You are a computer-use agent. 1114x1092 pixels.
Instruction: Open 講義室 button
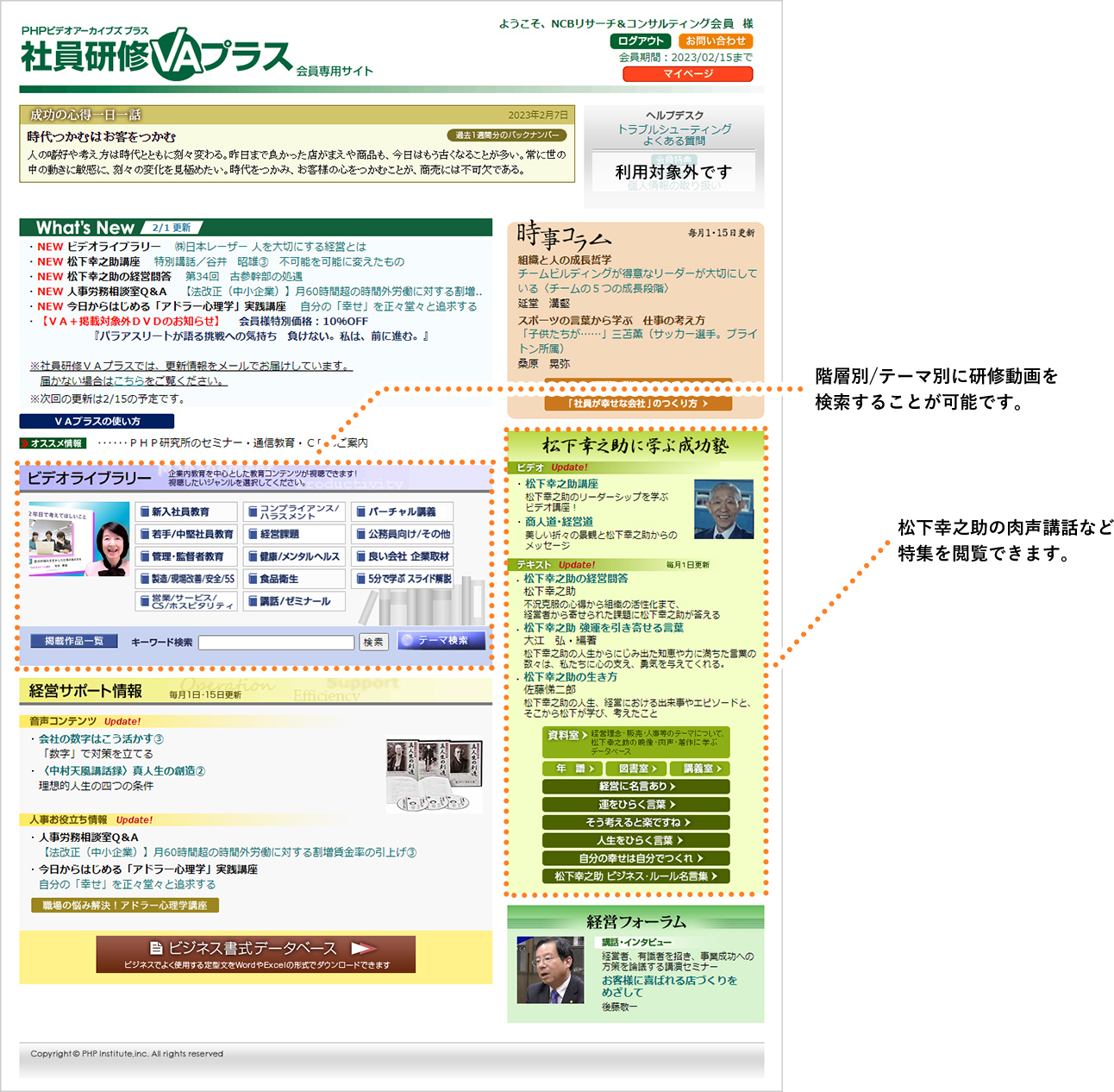point(700,769)
